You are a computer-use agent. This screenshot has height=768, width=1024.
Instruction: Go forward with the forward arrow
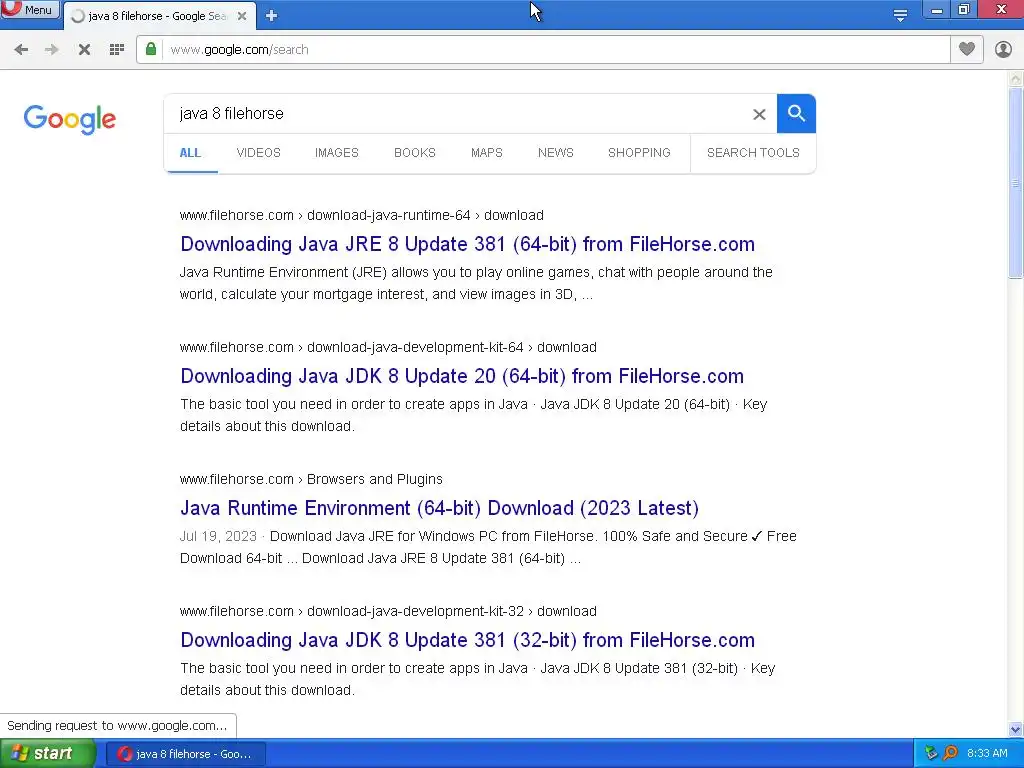(x=52, y=50)
